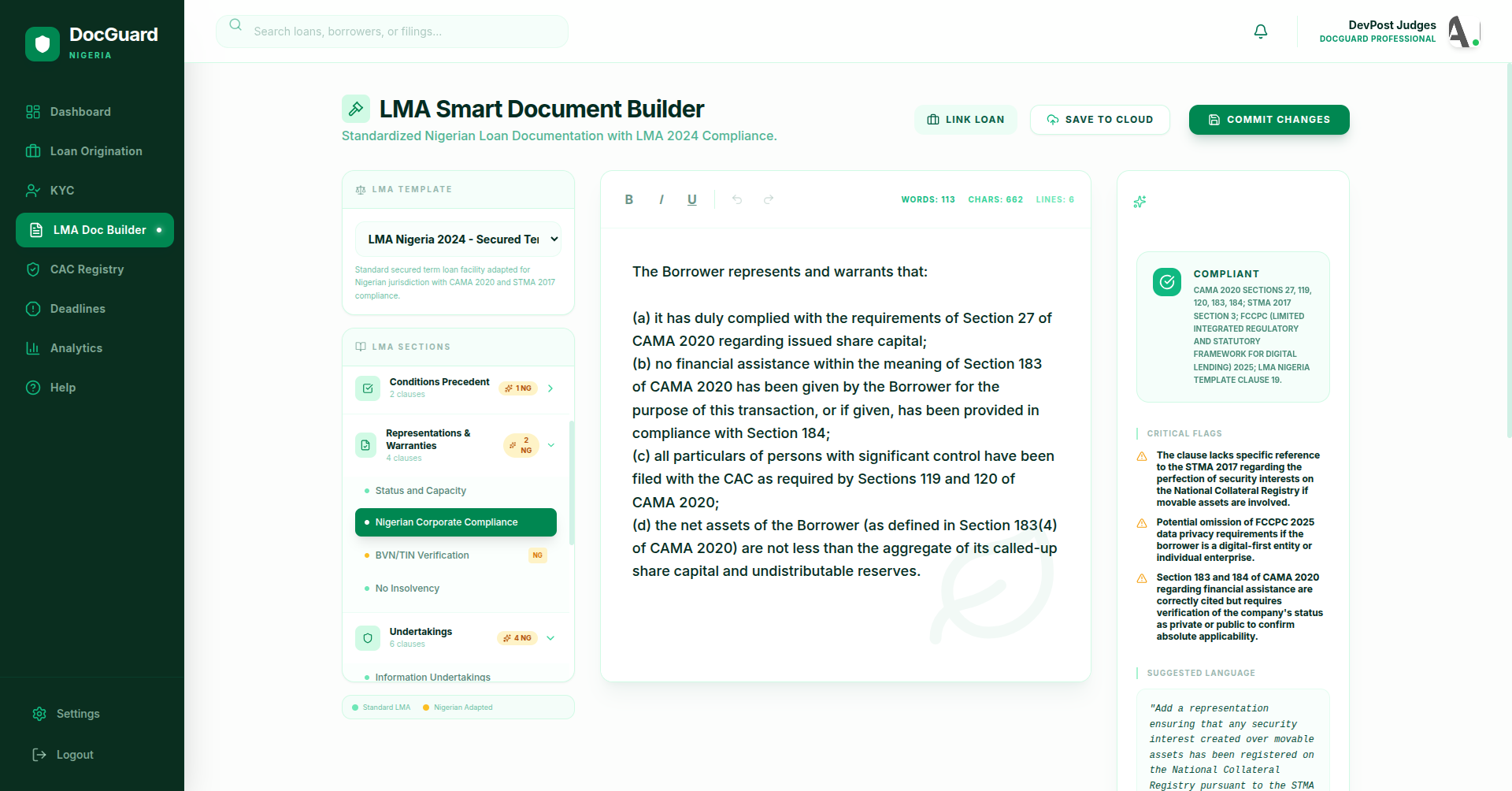1512x791 pixels.
Task: Collapse the Representations & Warranties section
Action: click(x=551, y=445)
